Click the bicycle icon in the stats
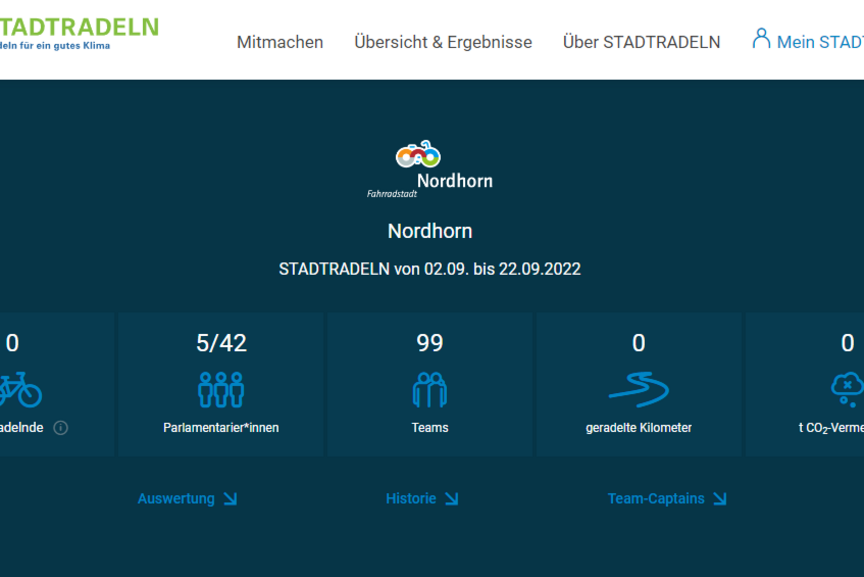Screen dimensions: 864x577 [x=18, y=389]
